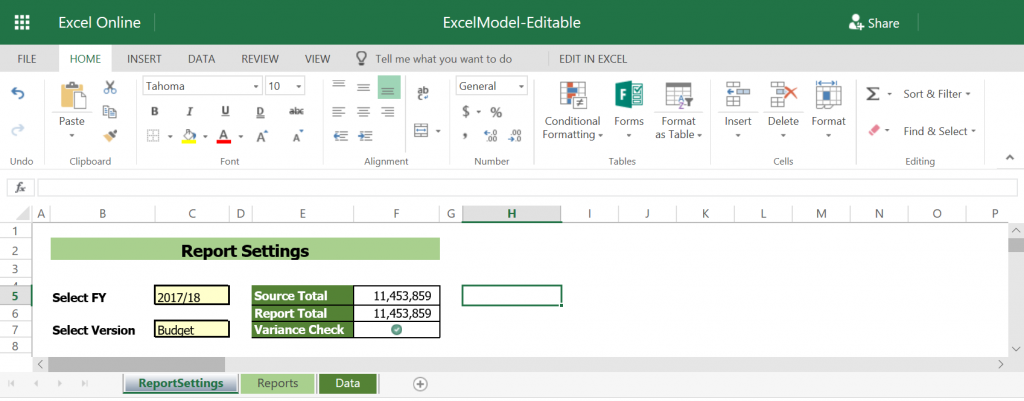This screenshot has width=1024, height=401.
Task: Click the AutoSum sigma icon
Action: coord(873,93)
